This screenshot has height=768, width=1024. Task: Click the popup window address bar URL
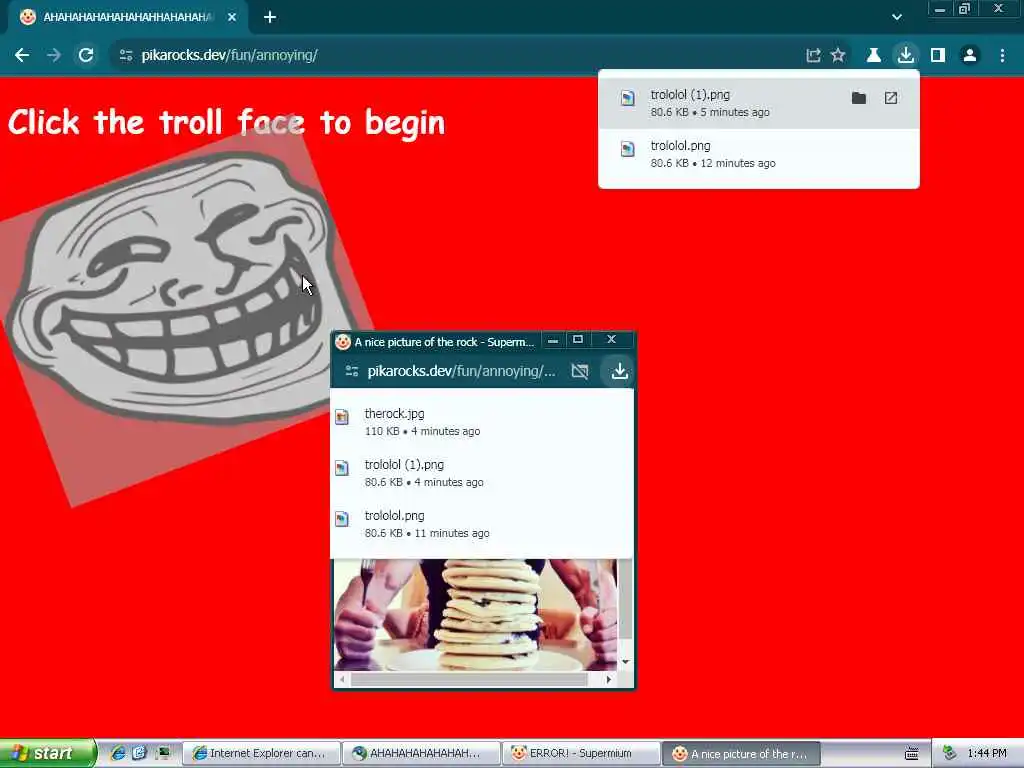(x=461, y=372)
